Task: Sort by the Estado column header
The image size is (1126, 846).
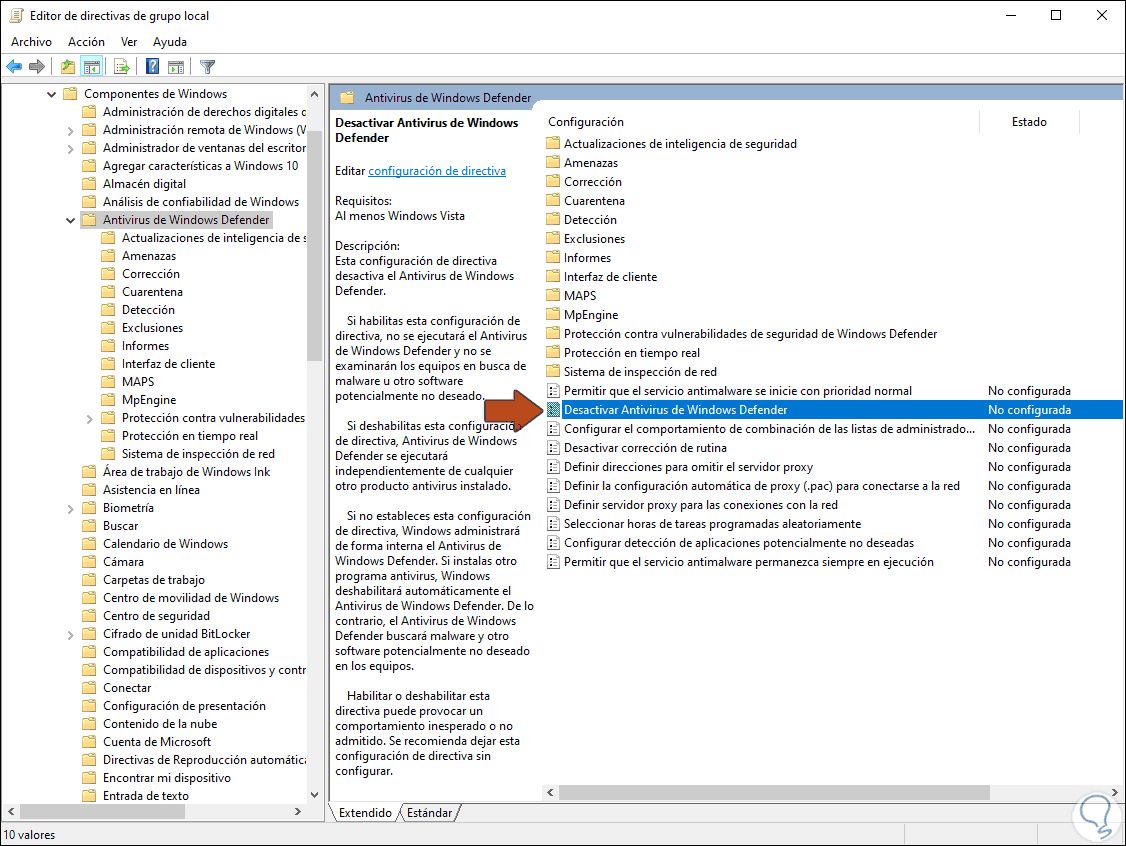Action: click(1029, 122)
